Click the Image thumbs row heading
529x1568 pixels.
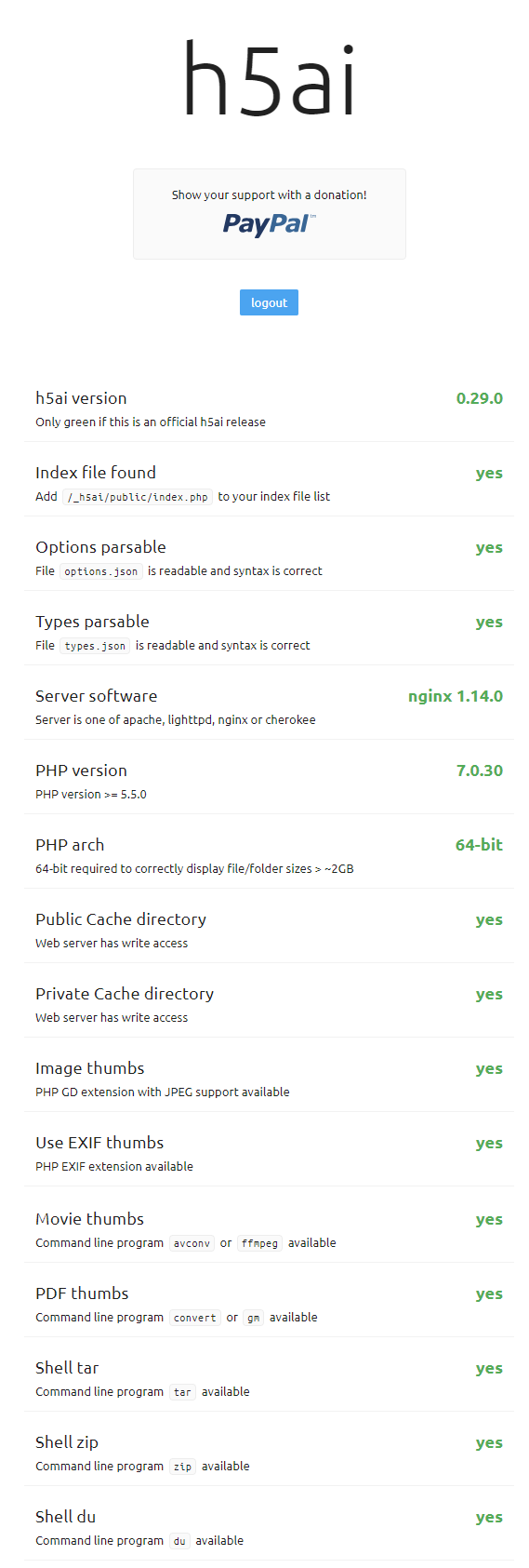coord(90,1068)
